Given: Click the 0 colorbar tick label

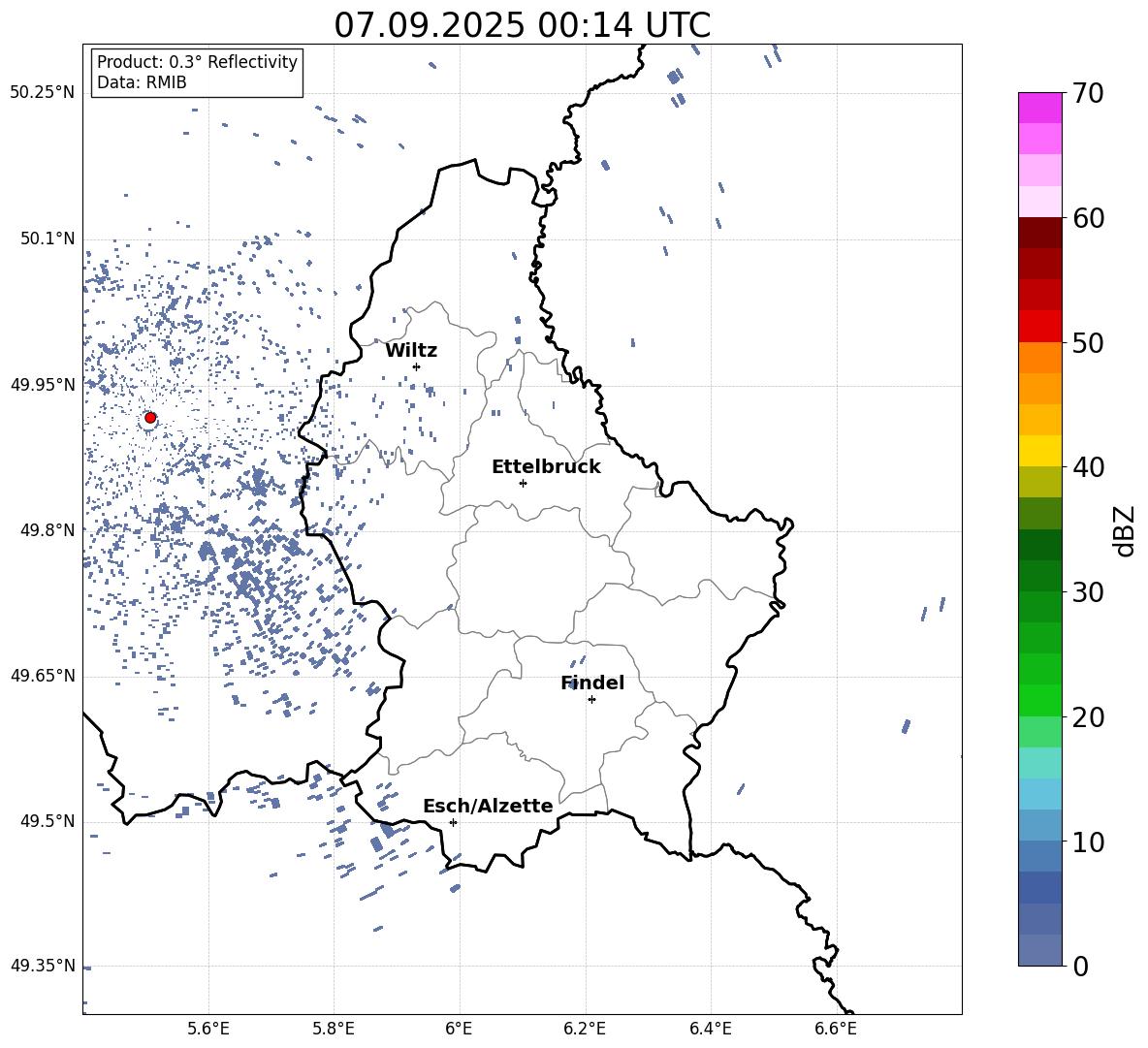Looking at the screenshot, I should tap(1080, 966).
